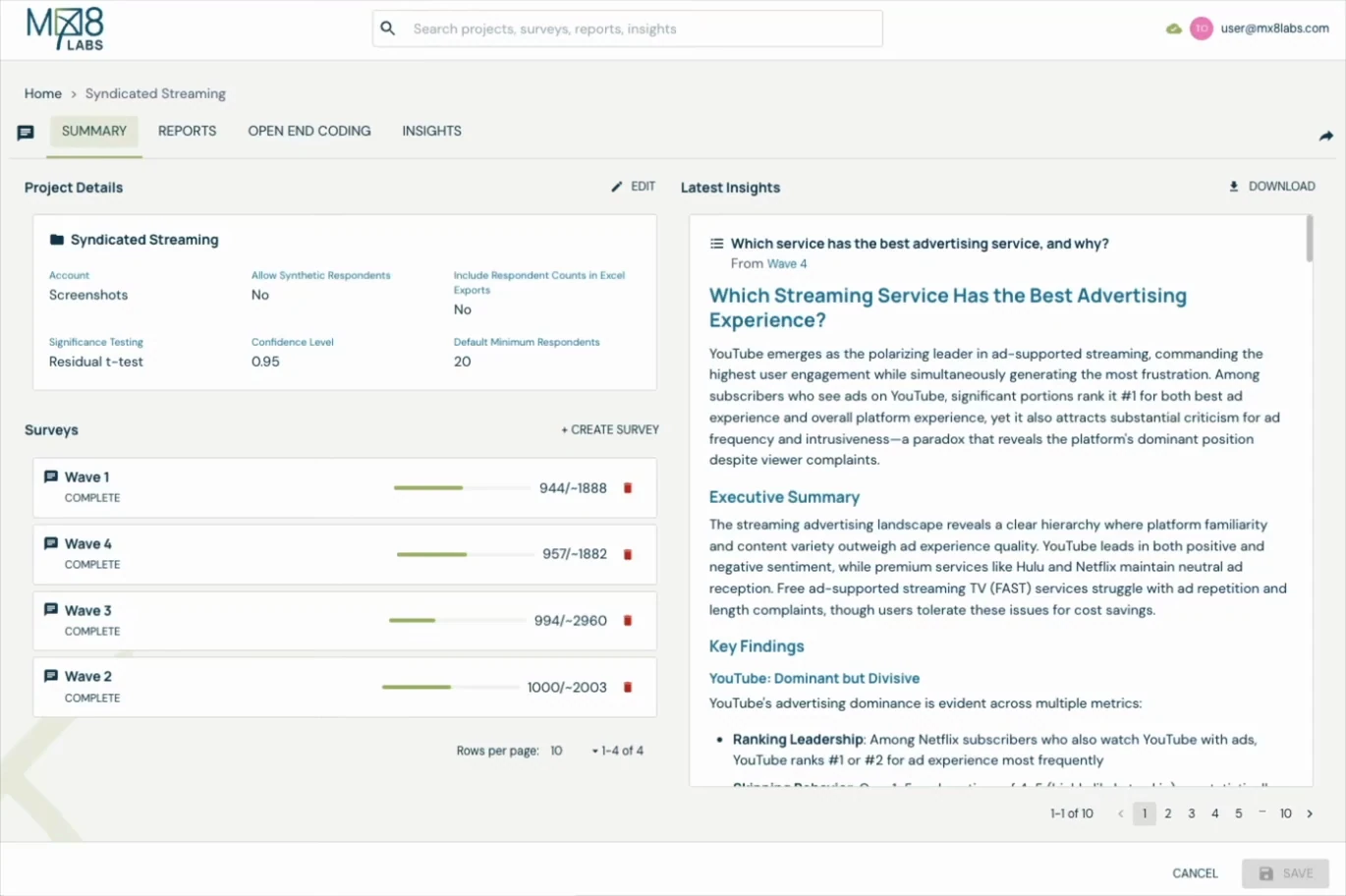Click the insight list icon beside question
This screenshot has height=896, width=1346.
[x=717, y=244]
